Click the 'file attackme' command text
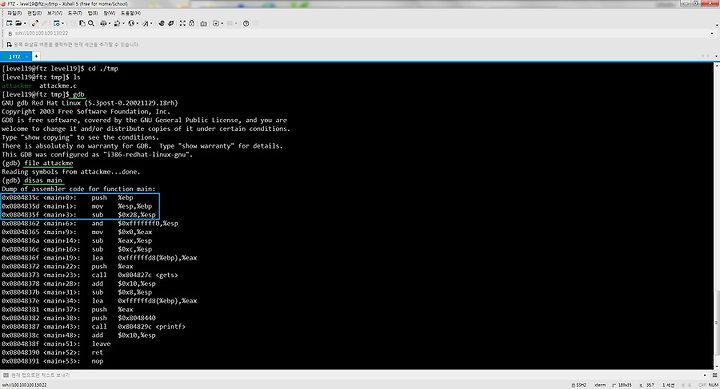720x389 pixels. 49,163
